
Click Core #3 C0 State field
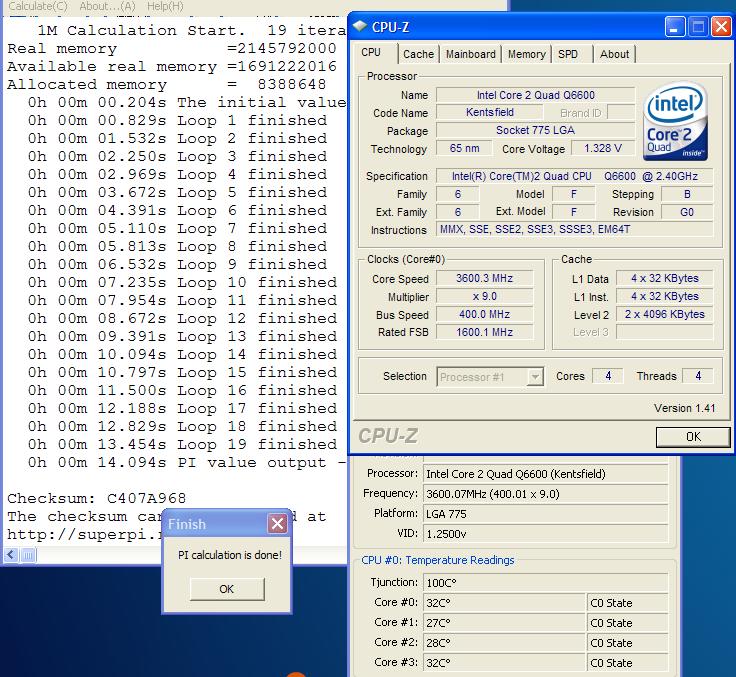[x=628, y=663]
